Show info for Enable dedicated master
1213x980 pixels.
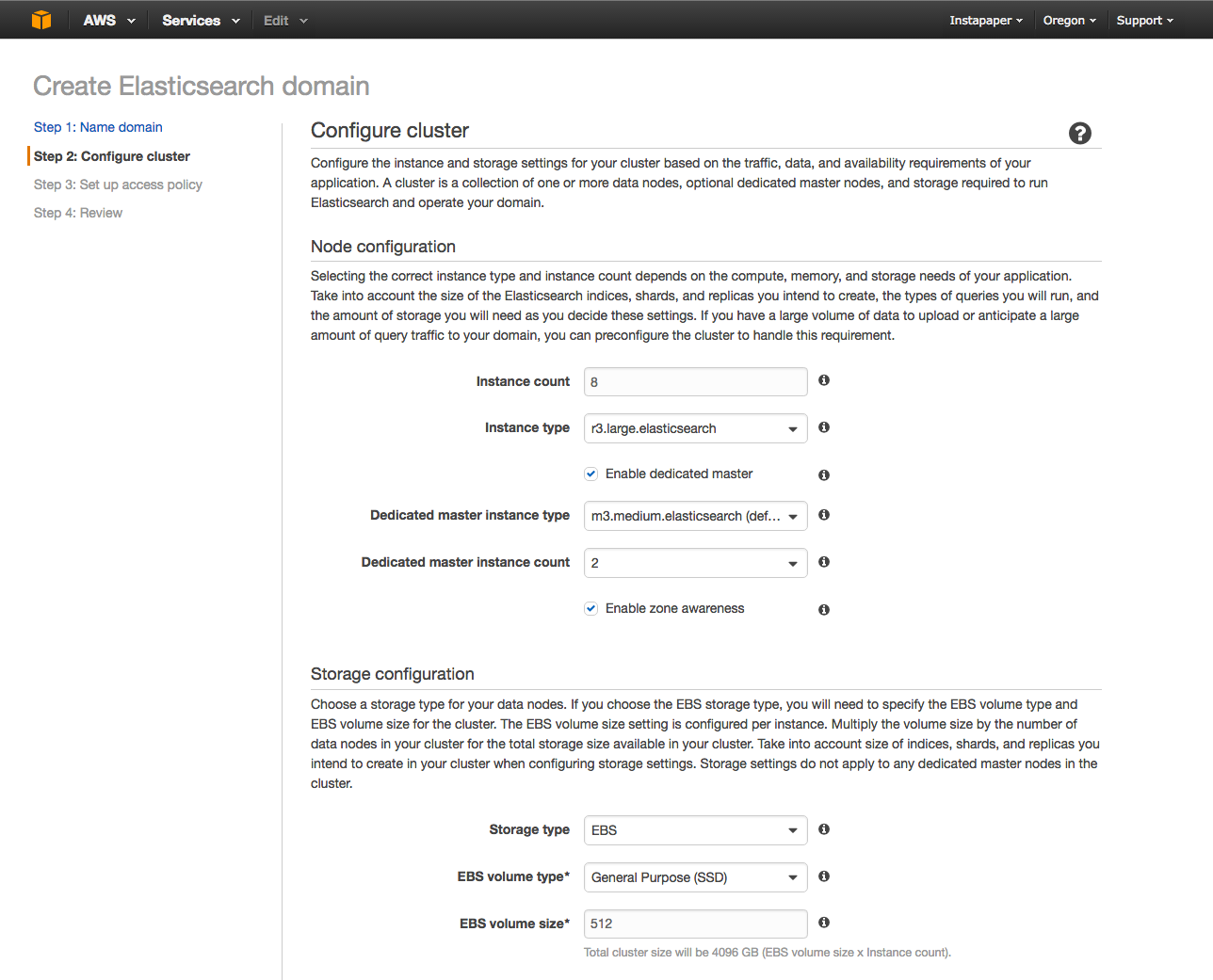[x=824, y=474]
